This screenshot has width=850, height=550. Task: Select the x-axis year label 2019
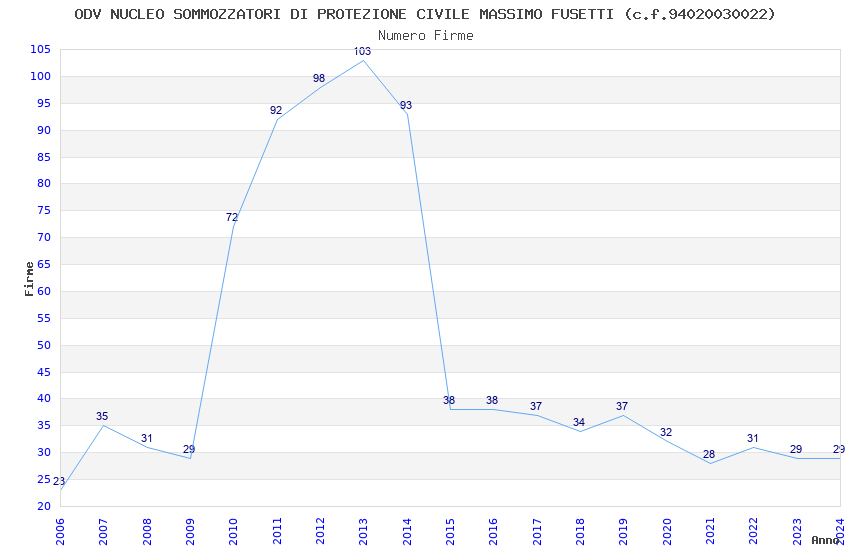623,532
